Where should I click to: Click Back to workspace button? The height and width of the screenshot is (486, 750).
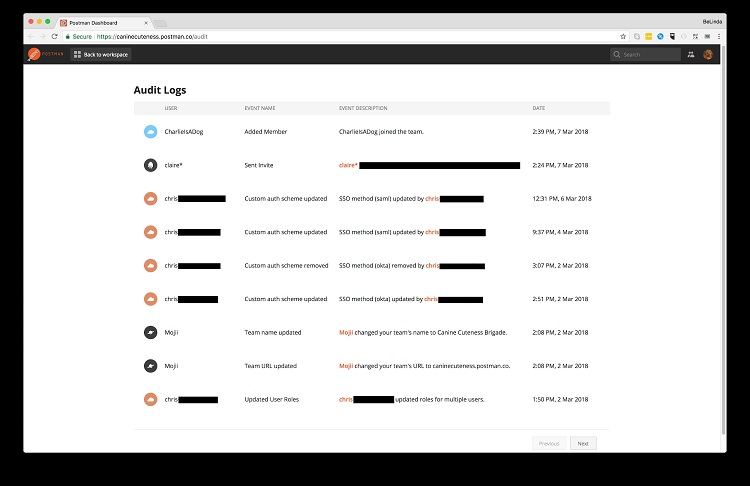pos(101,55)
